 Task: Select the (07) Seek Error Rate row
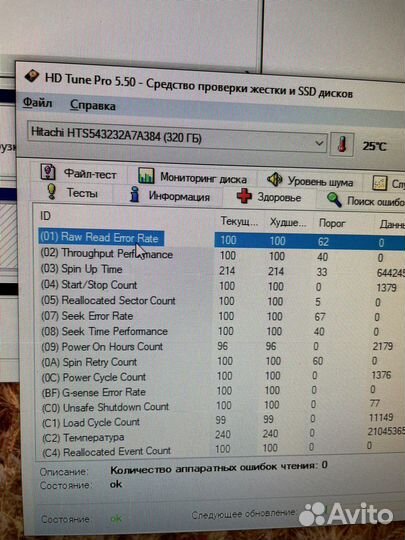pos(222,316)
